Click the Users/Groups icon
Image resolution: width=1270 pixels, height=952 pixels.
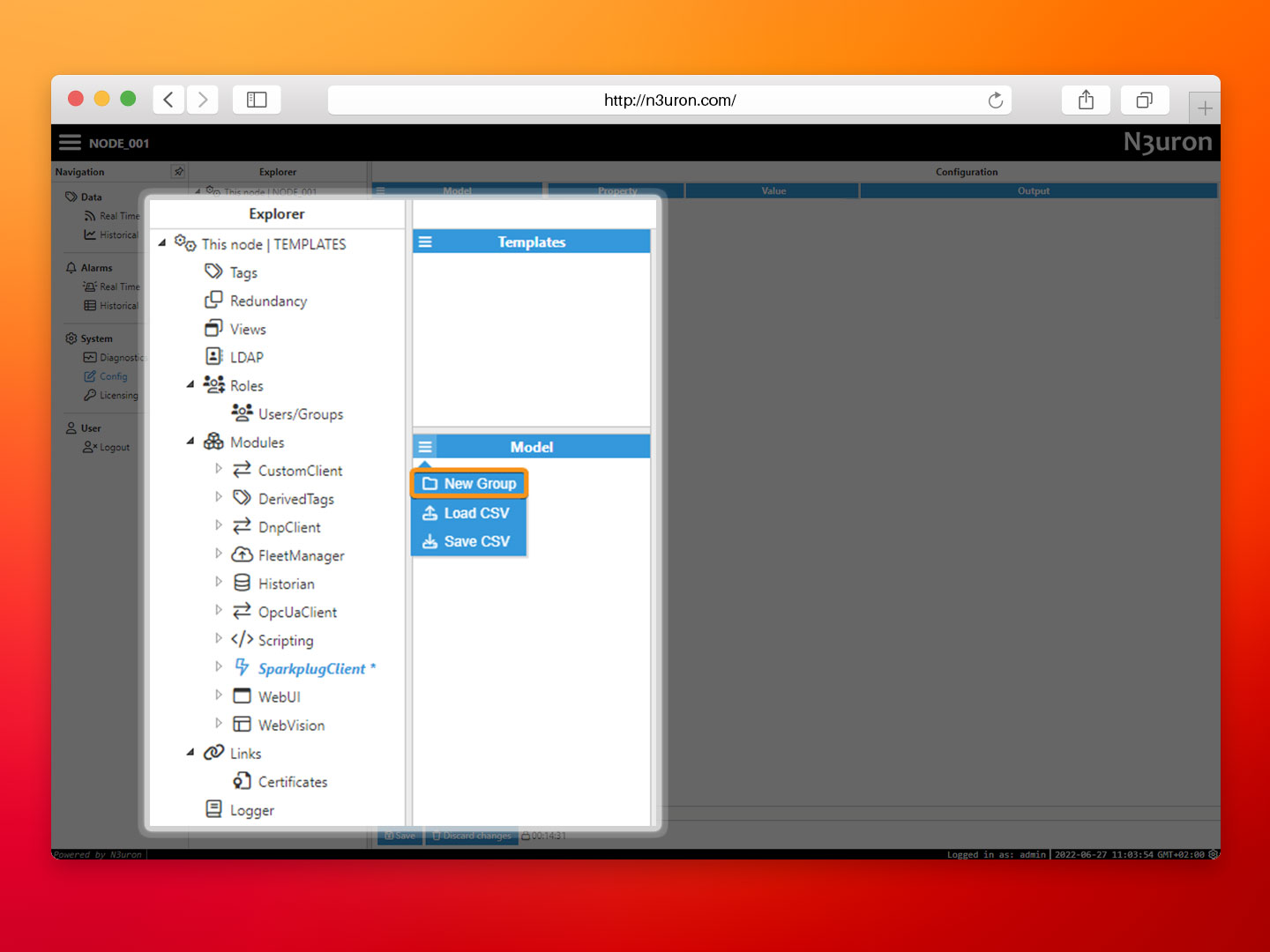(x=242, y=413)
